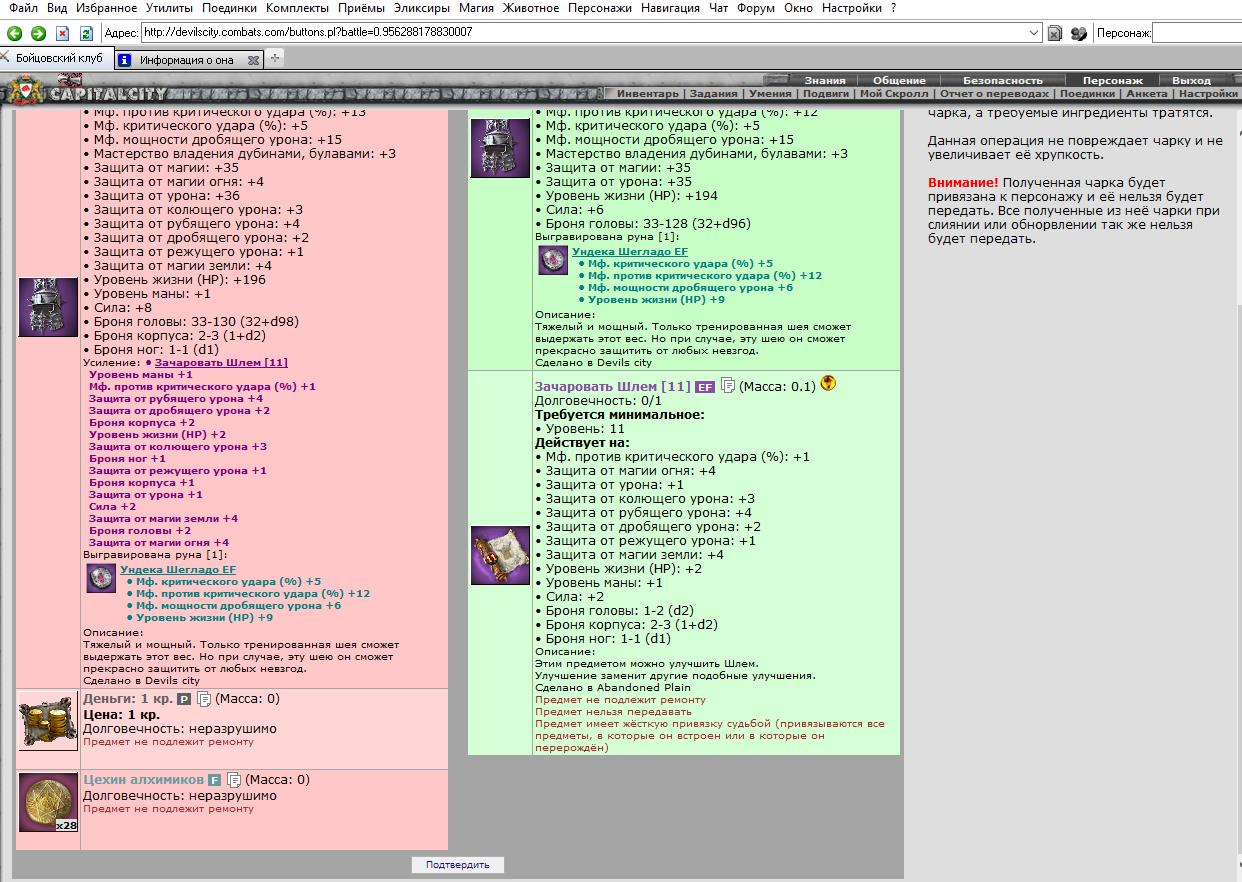Open the Файл menu
The height and width of the screenshot is (882, 1242).
23,8
